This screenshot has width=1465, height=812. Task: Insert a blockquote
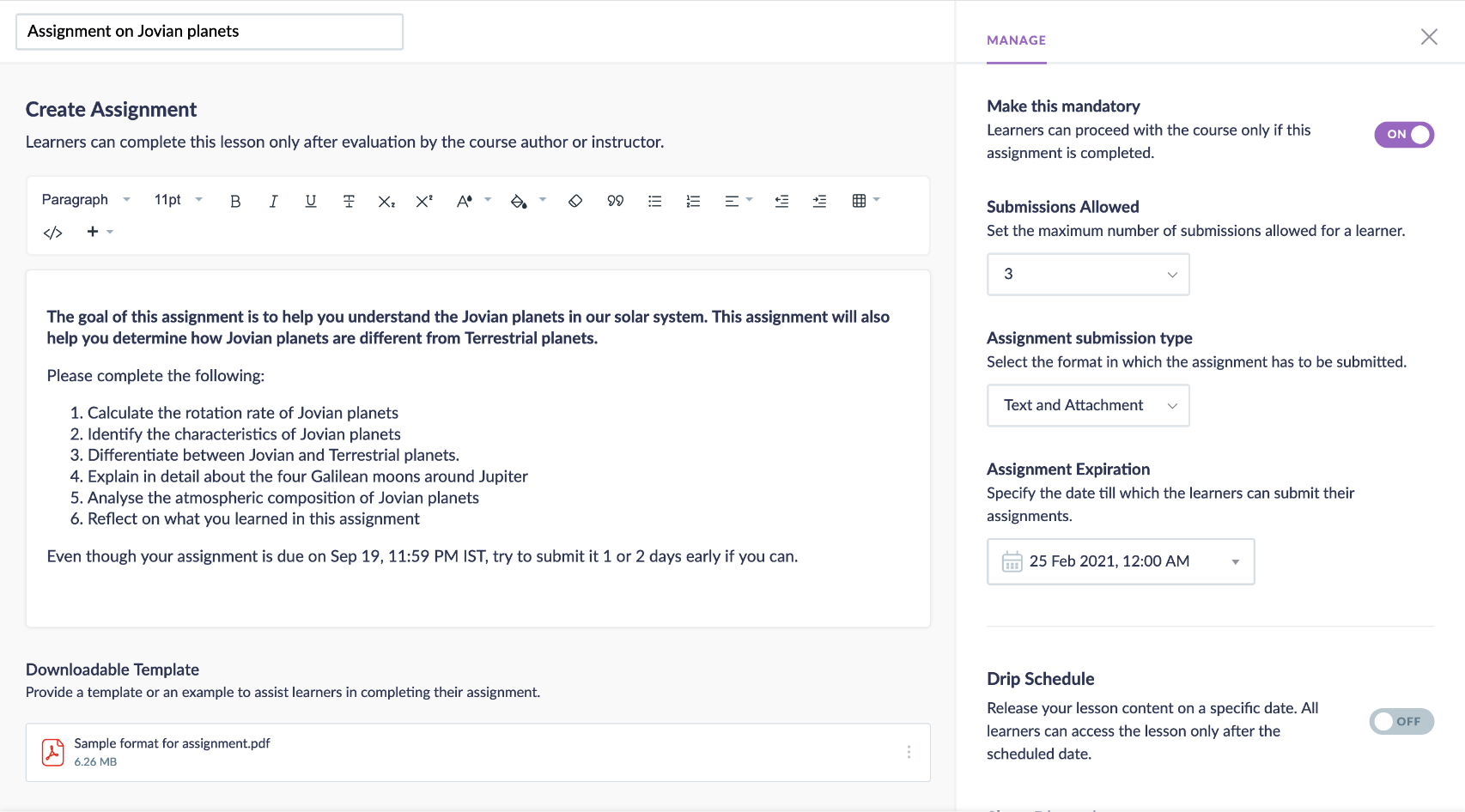tap(616, 201)
